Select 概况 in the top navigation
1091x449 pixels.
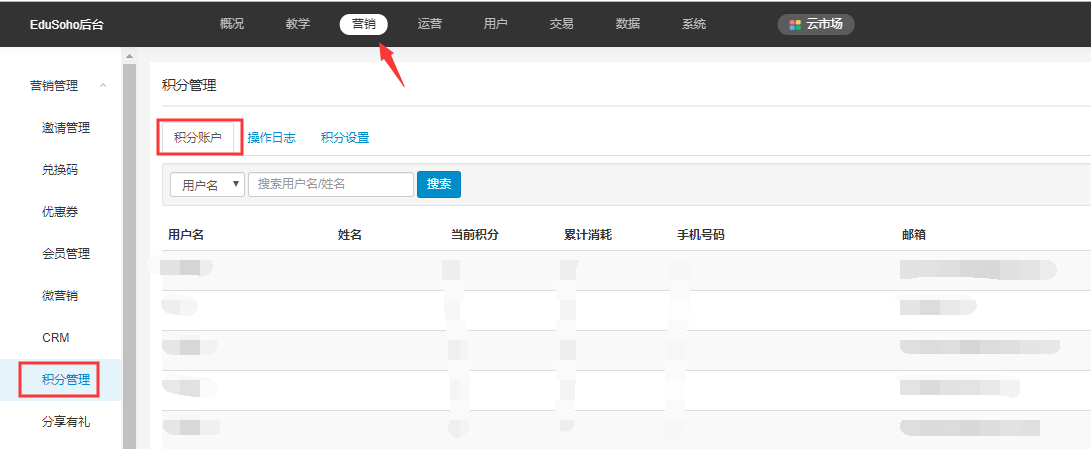[231, 24]
